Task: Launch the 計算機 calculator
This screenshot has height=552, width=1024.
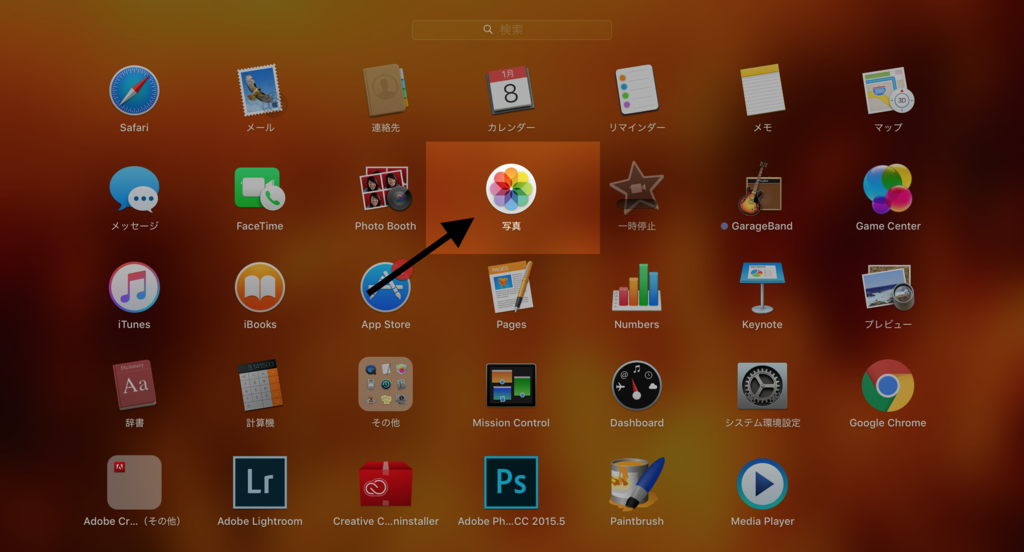Action: coord(260,385)
